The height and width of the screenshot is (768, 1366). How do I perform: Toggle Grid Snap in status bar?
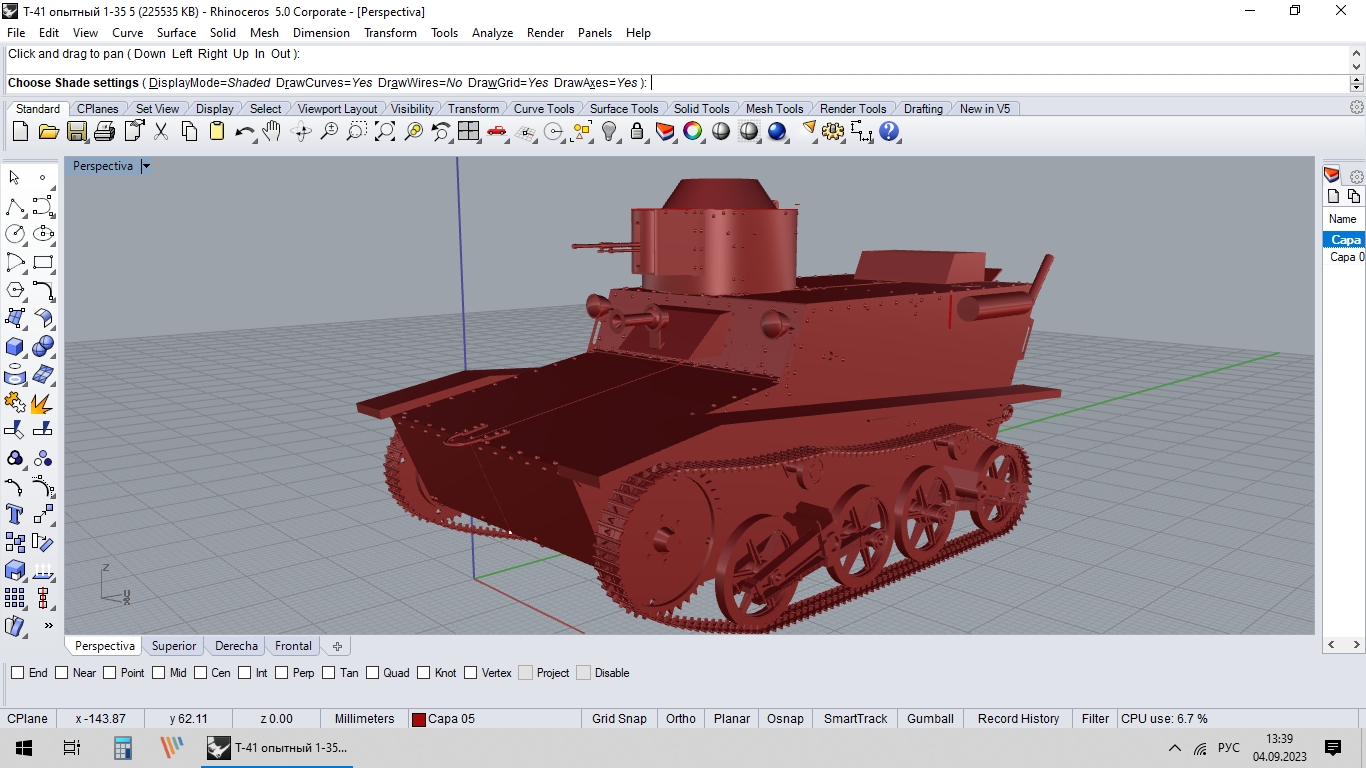click(x=619, y=719)
